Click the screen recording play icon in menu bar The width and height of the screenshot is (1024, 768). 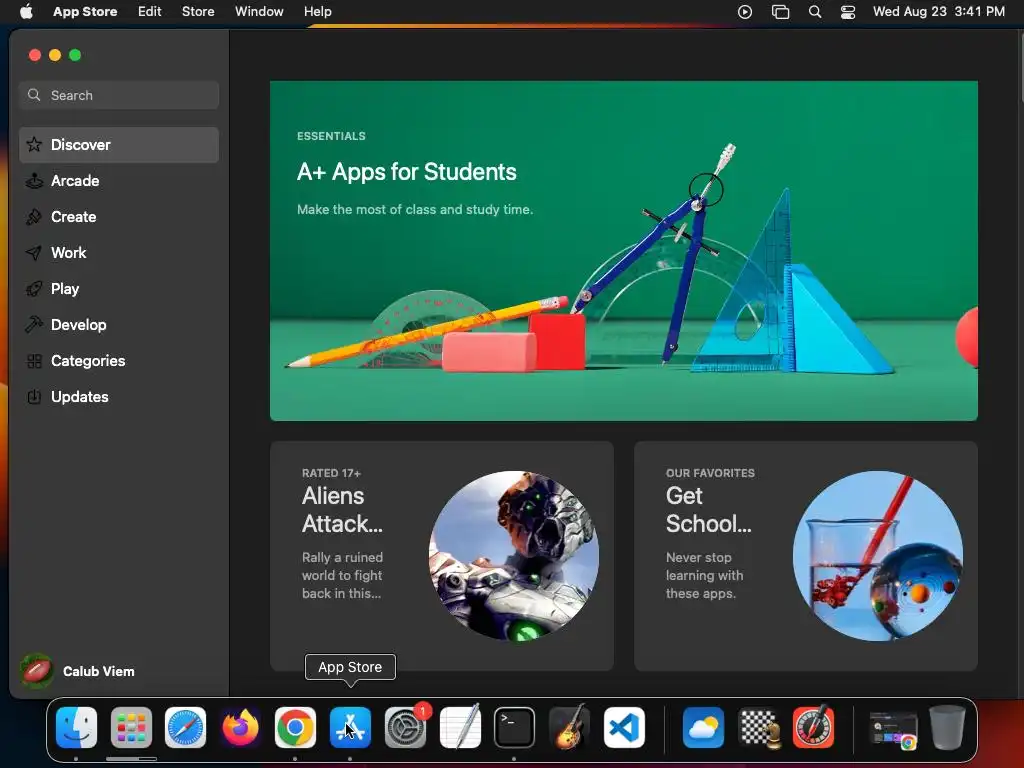(744, 11)
